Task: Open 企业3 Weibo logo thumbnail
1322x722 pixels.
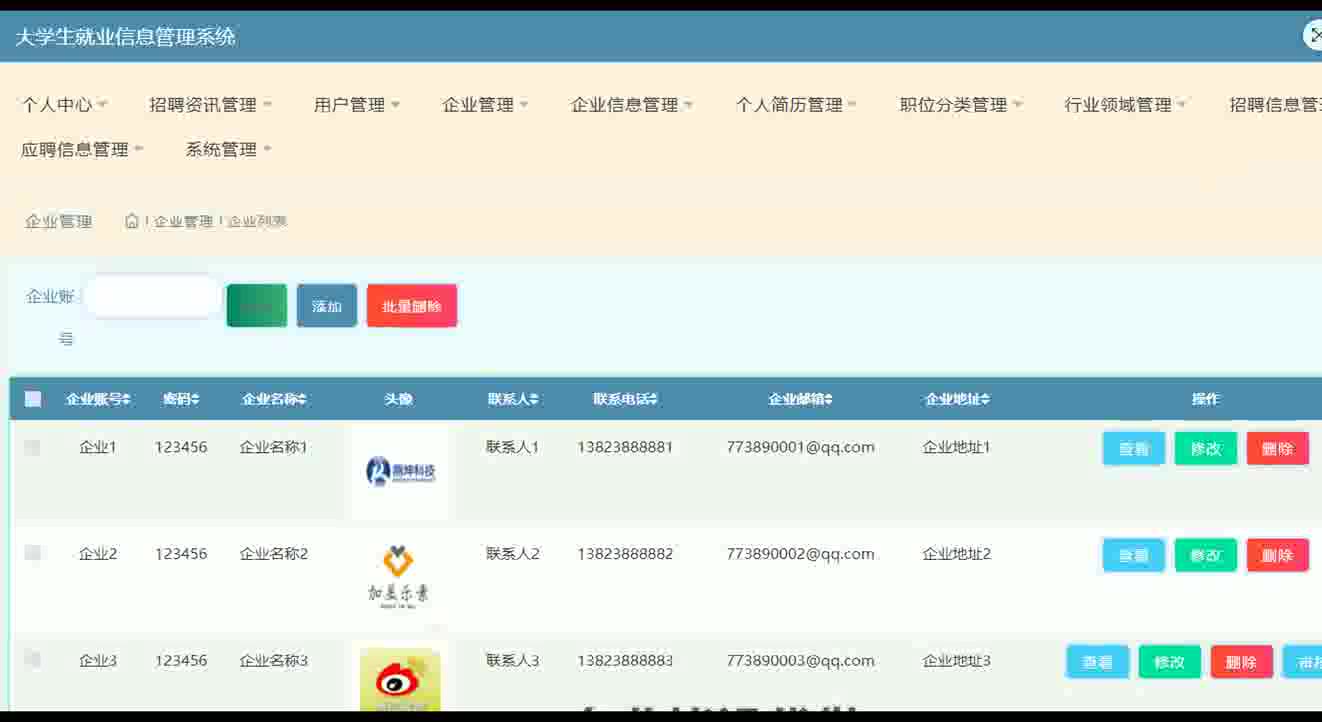Action: (x=400, y=679)
